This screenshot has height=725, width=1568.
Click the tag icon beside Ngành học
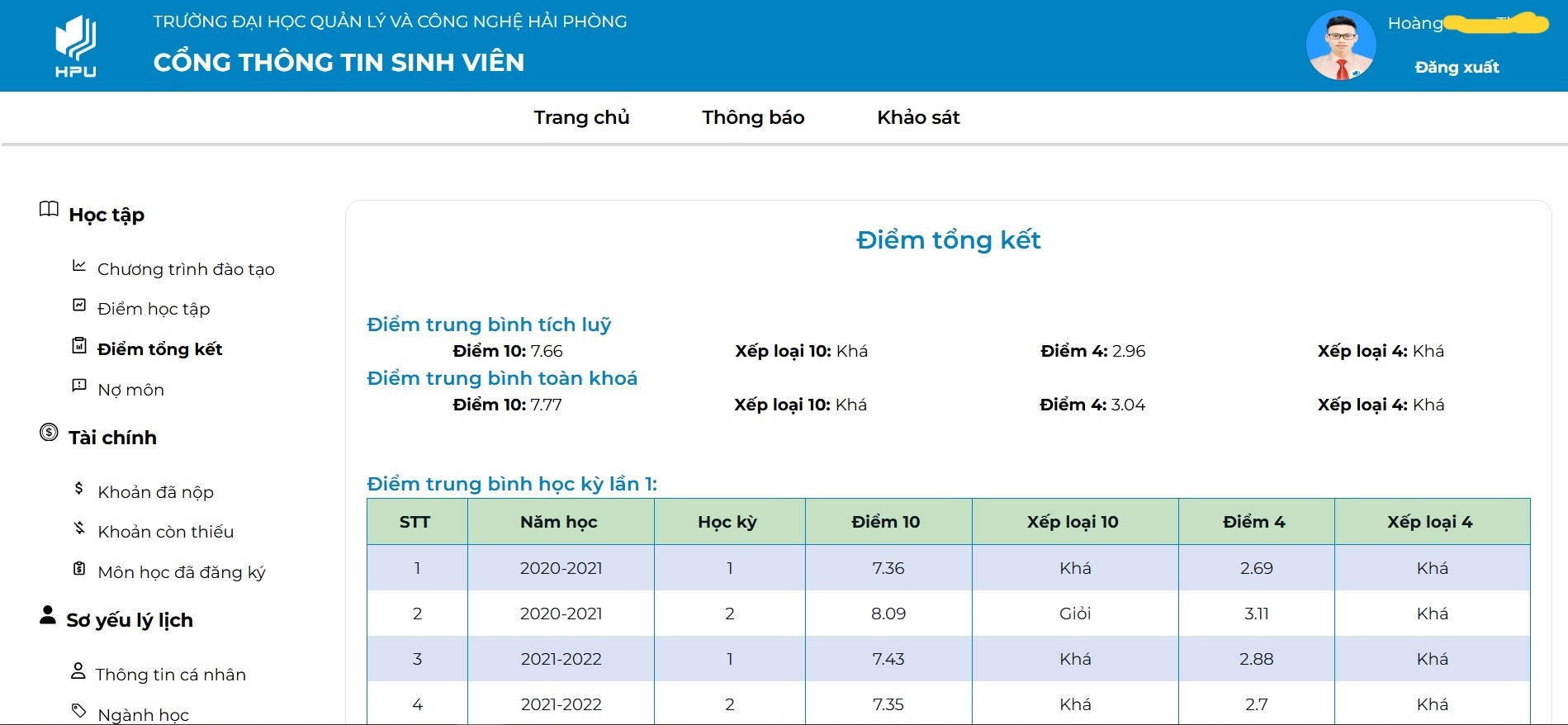pos(79,710)
